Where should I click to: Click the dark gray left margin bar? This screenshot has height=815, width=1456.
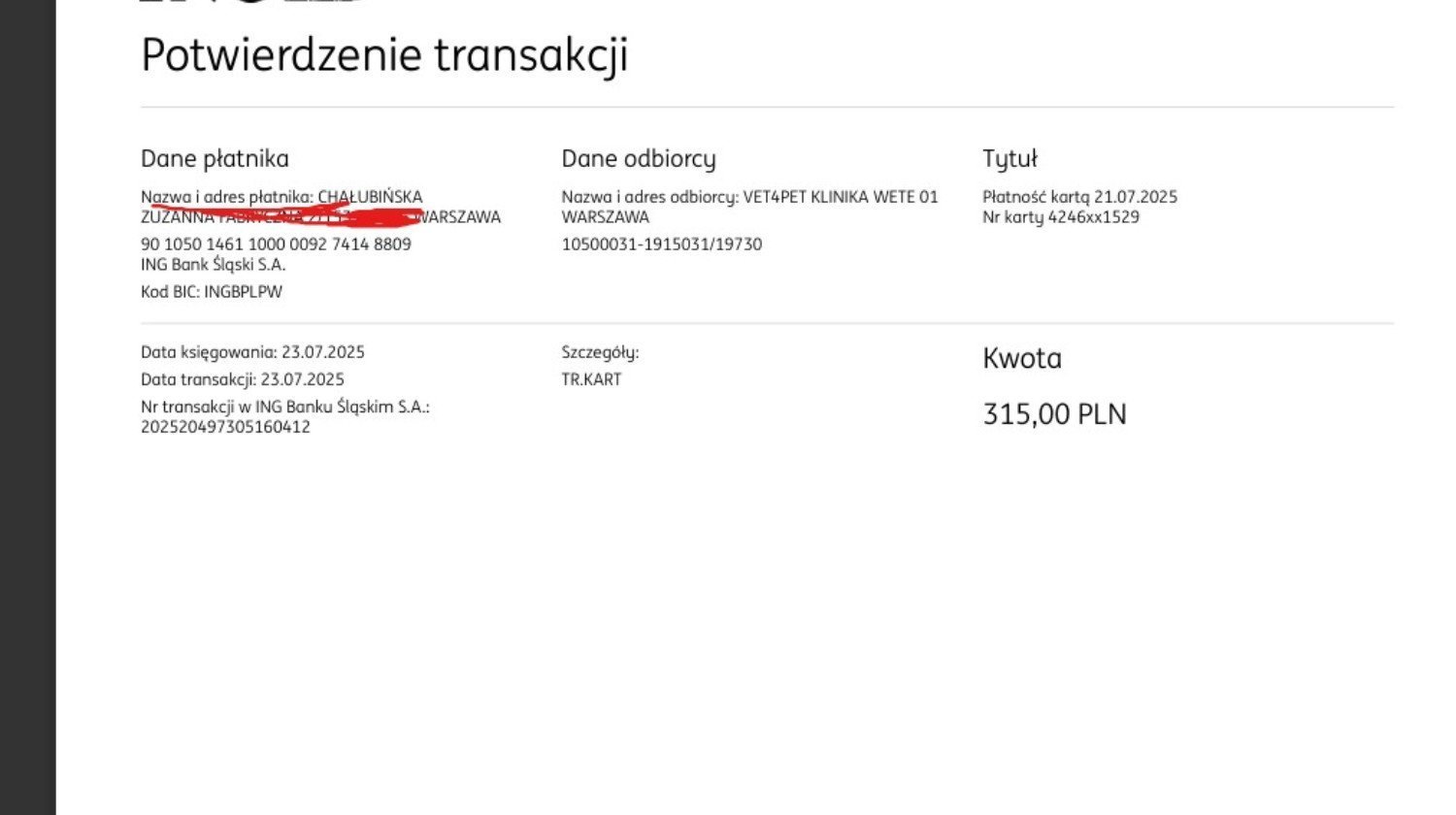coord(28,407)
